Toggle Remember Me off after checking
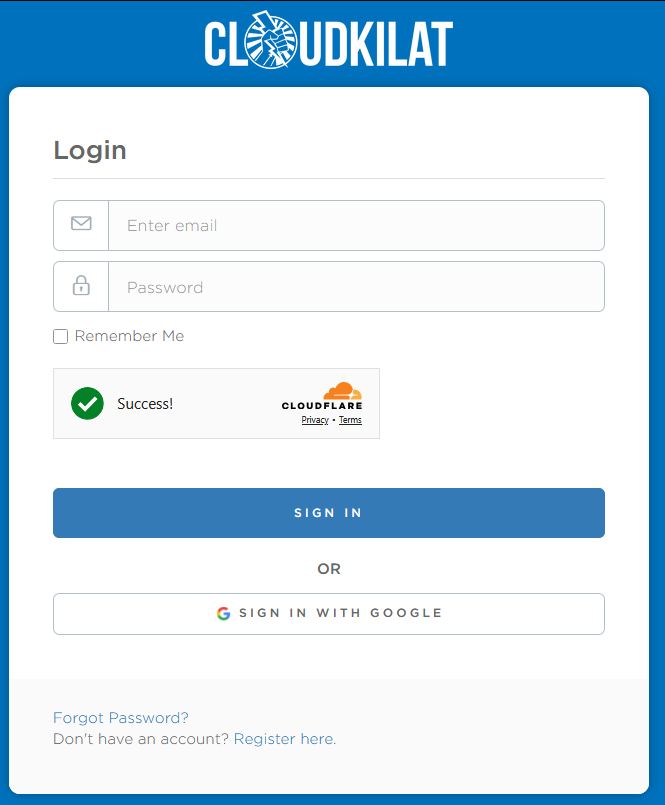The image size is (665, 805). (60, 336)
